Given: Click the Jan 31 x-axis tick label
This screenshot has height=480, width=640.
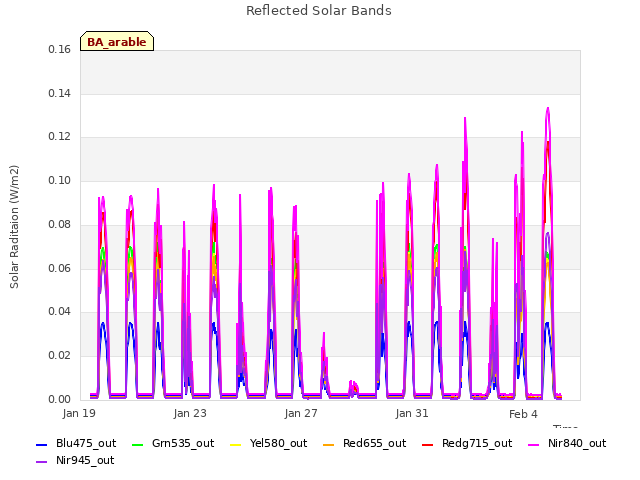Looking at the screenshot, I should [x=412, y=413].
